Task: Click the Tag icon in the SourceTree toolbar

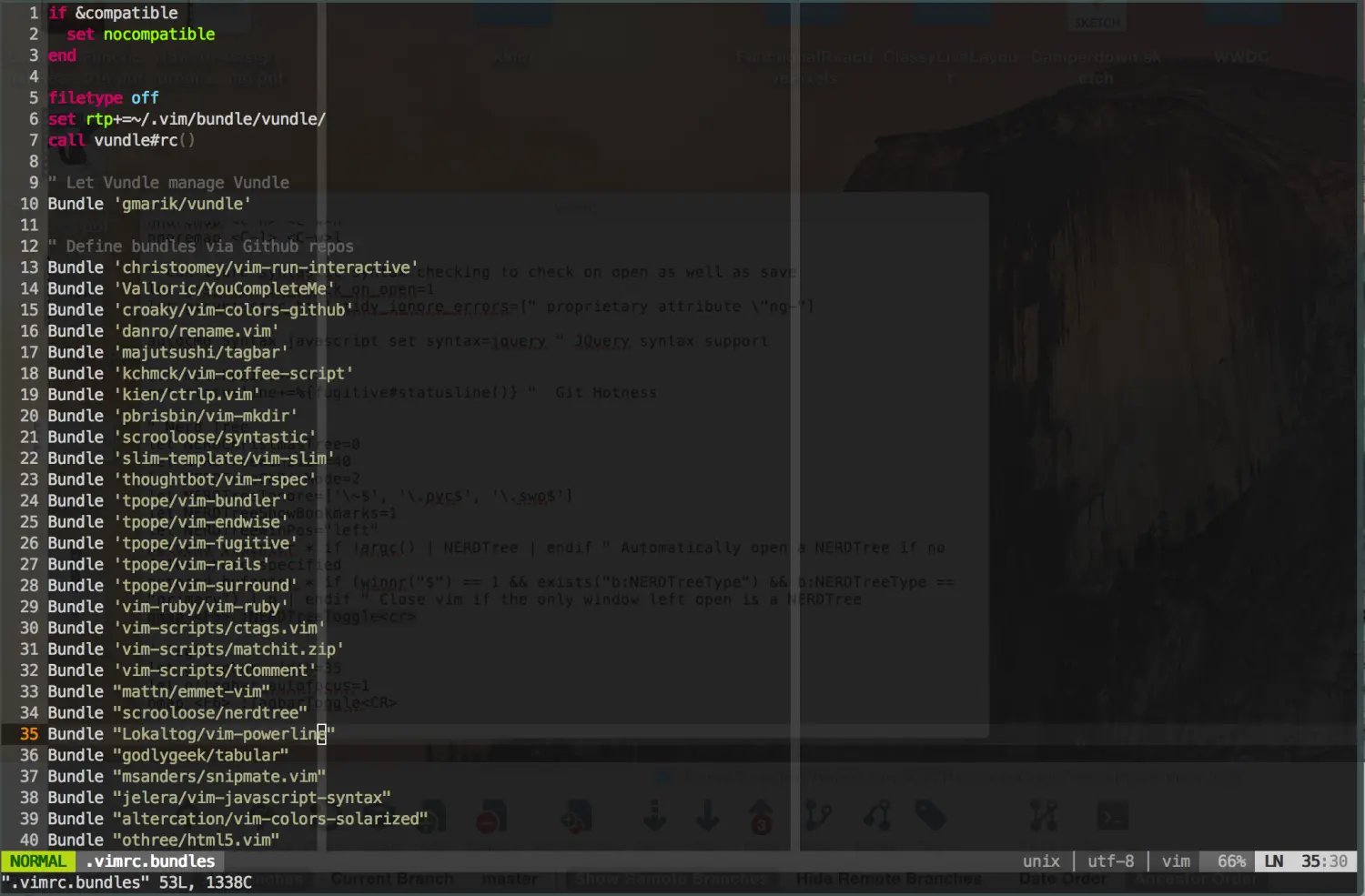Action: (930, 816)
